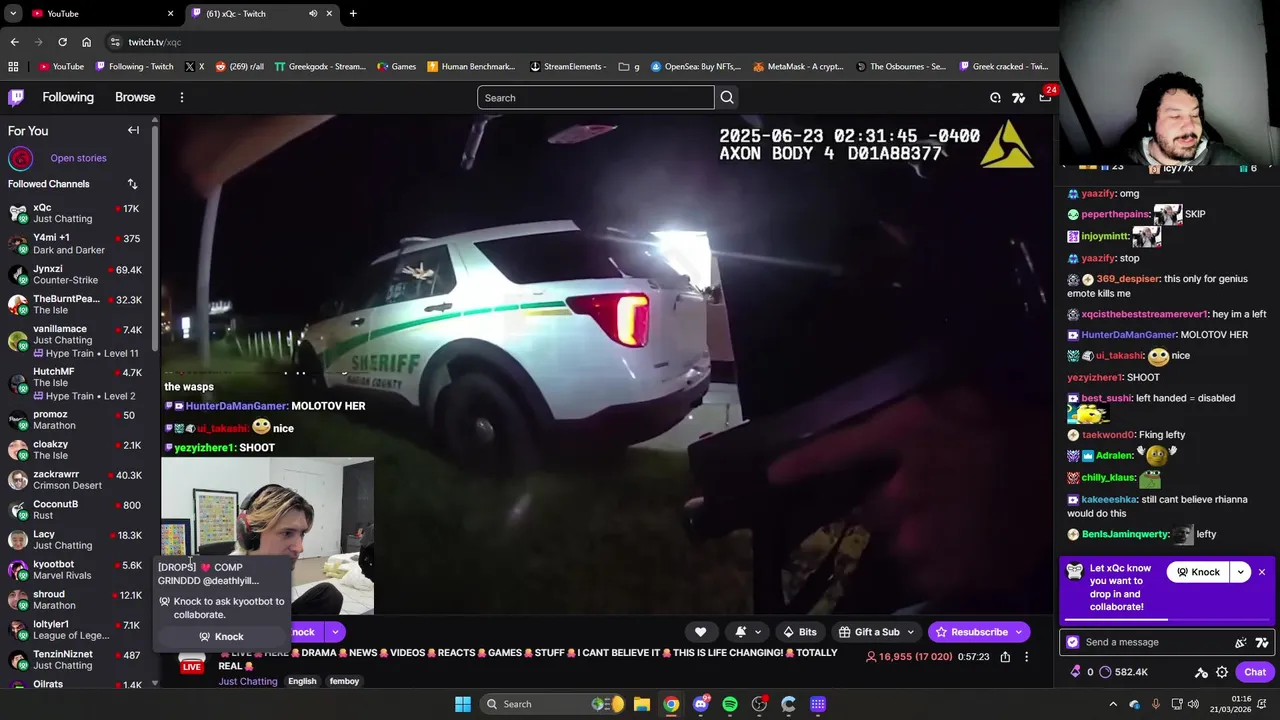Open the Browse page
The width and height of the screenshot is (1280, 720).
pyautogui.click(x=135, y=97)
